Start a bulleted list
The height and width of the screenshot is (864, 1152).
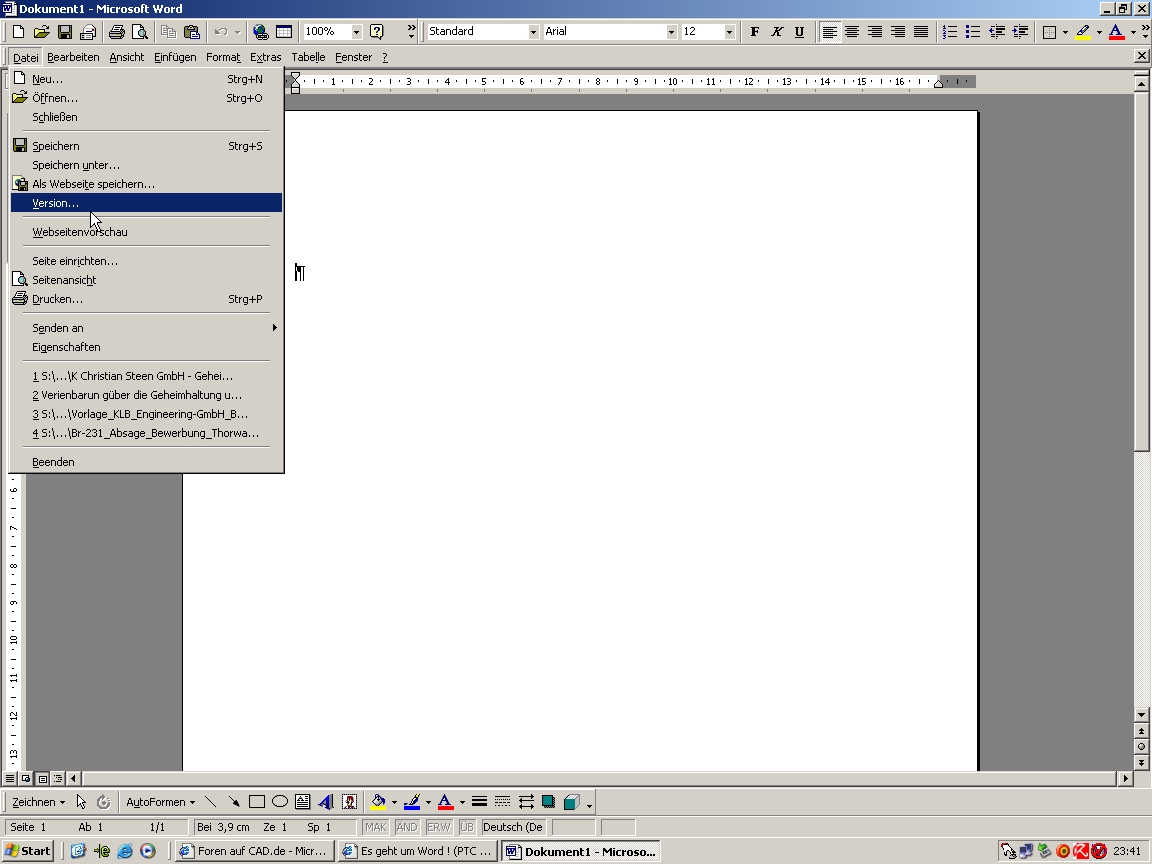(x=973, y=32)
